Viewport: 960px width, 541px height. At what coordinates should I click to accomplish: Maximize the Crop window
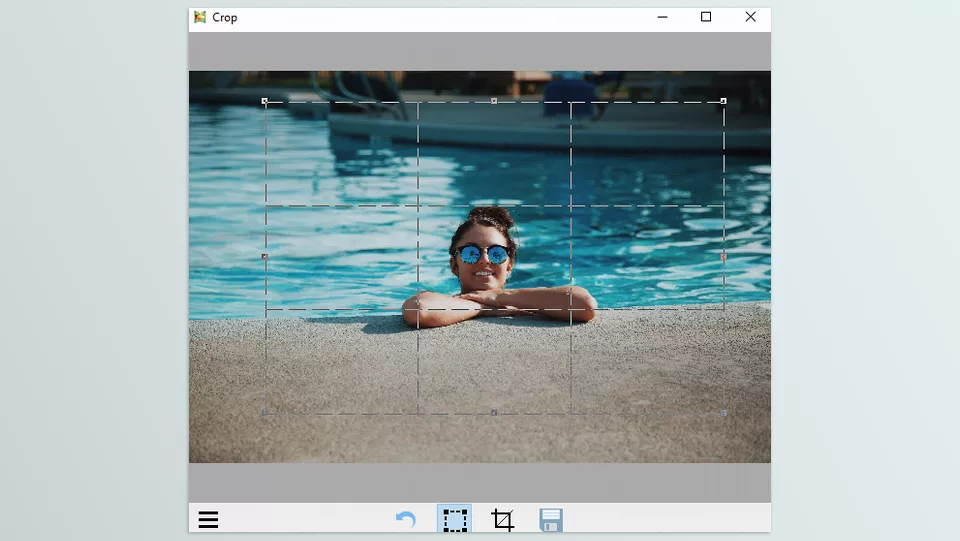point(706,17)
